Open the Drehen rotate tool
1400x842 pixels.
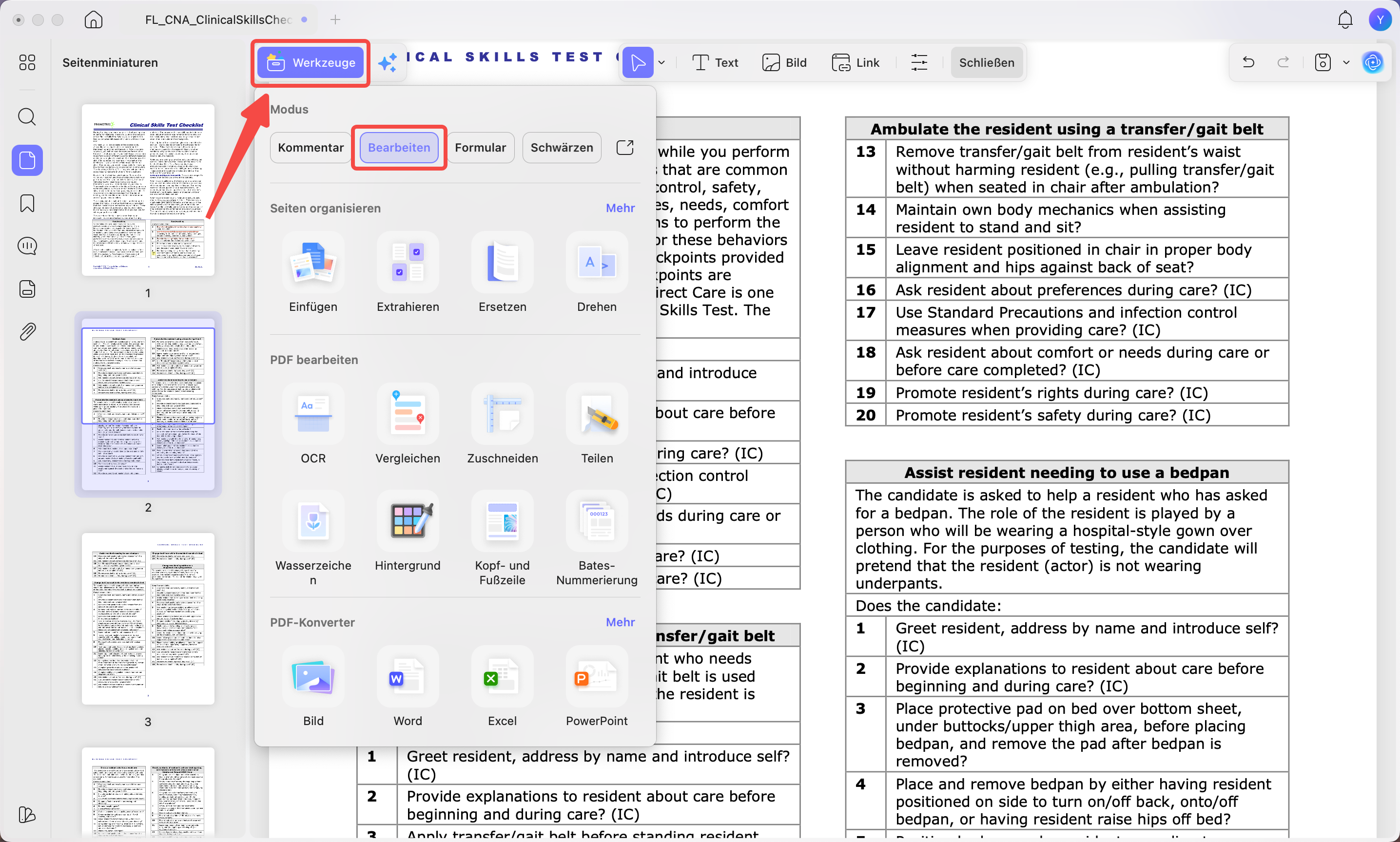(x=597, y=273)
